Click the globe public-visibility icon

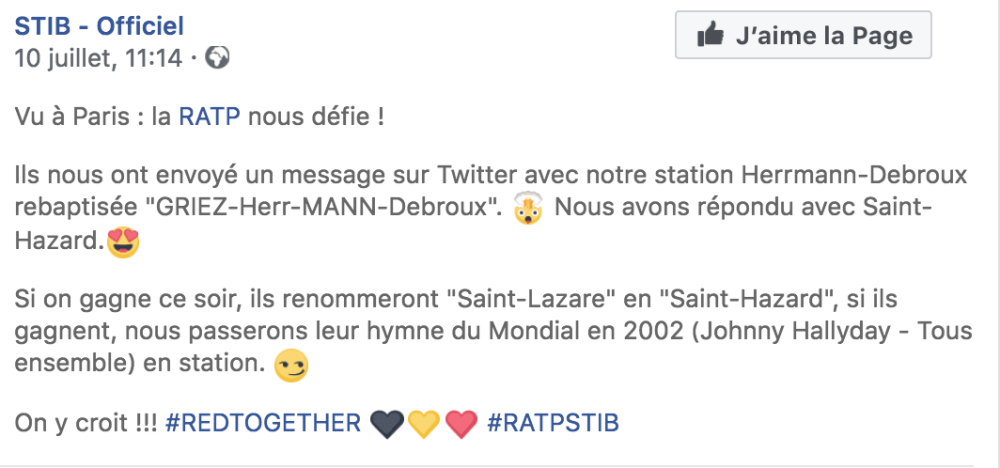click(x=217, y=58)
